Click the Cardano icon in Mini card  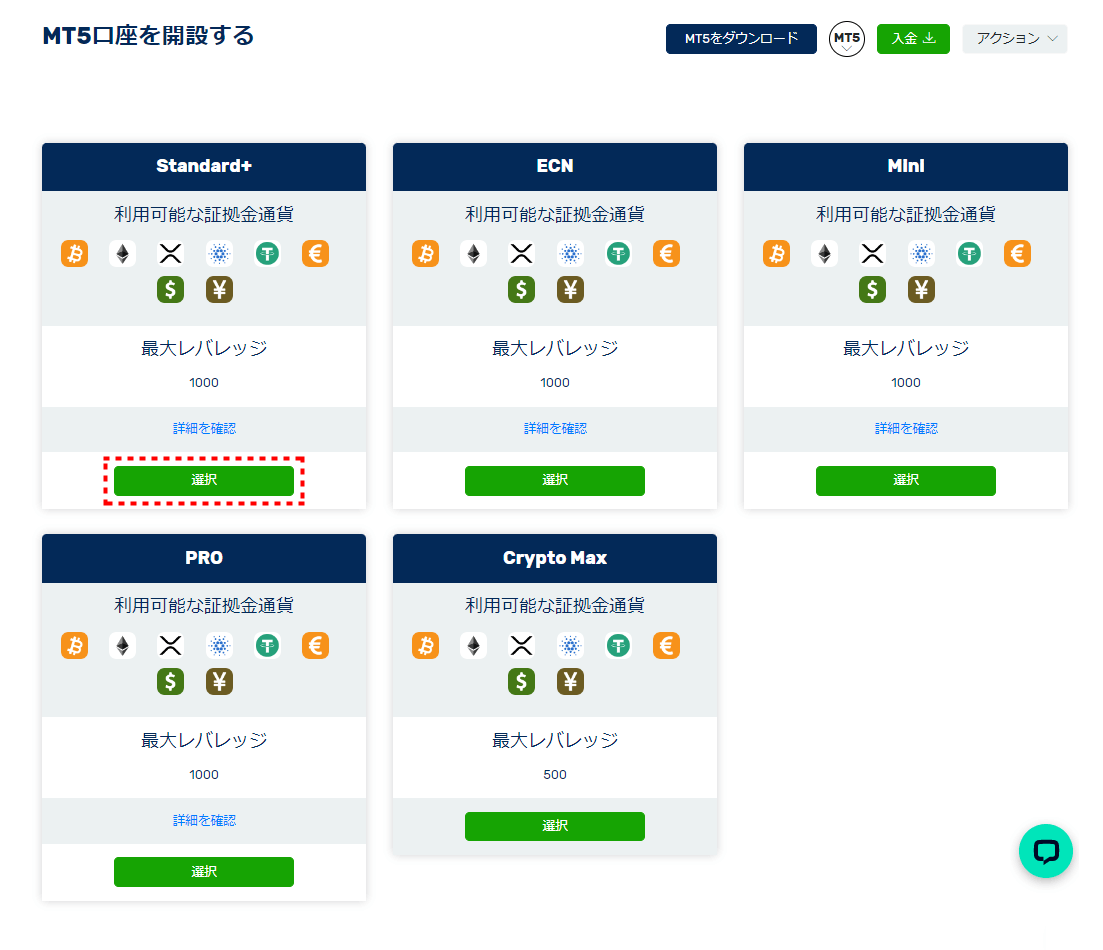click(922, 253)
